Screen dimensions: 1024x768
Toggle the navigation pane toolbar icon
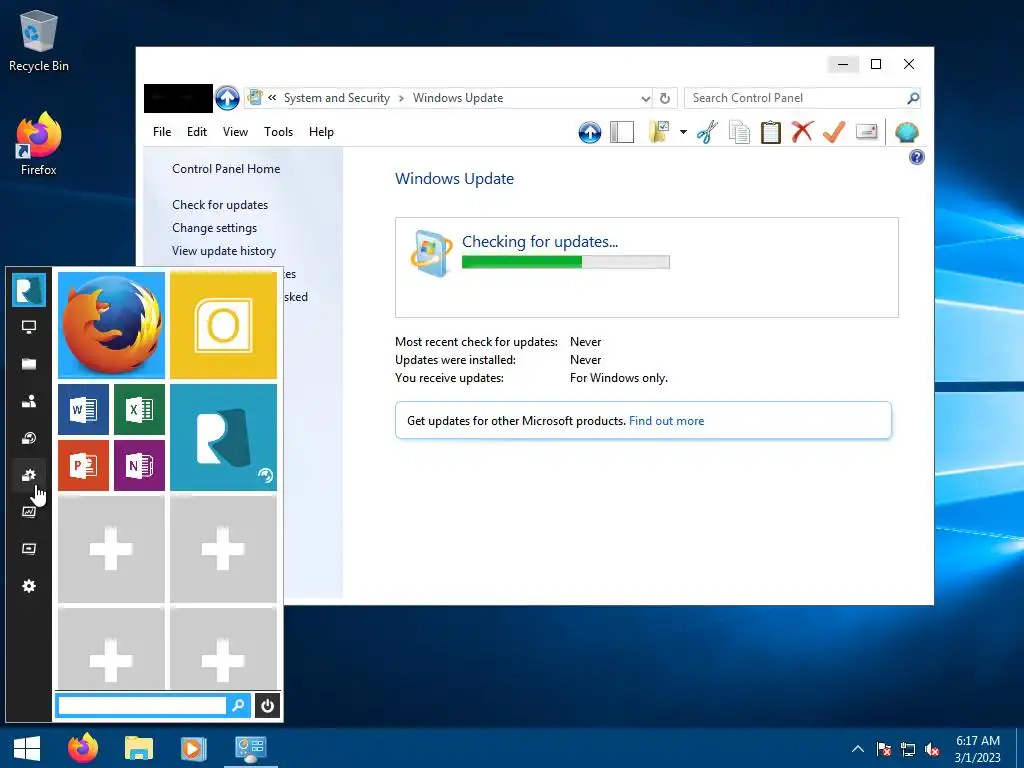click(x=622, y=133)
